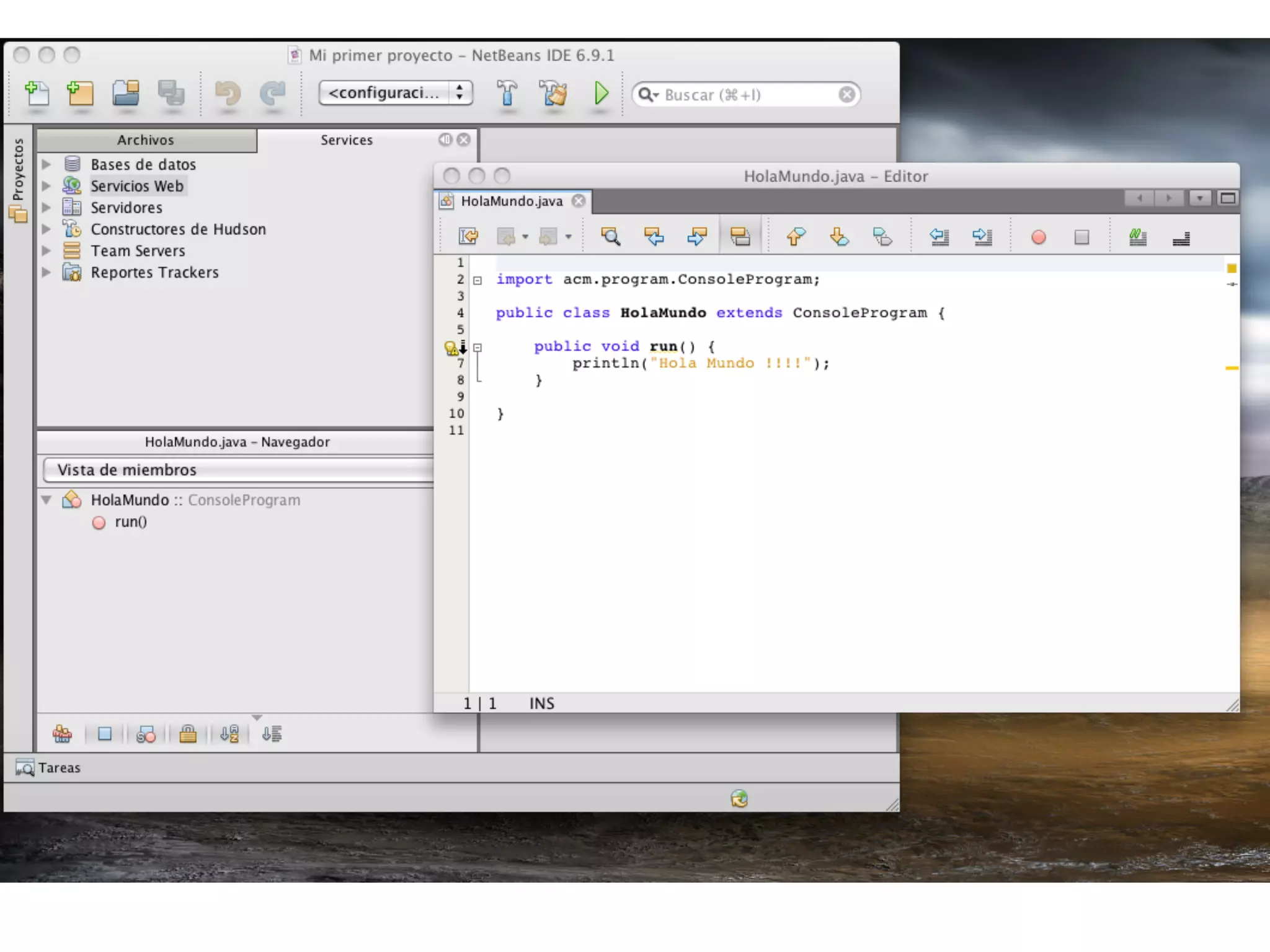Expand the Bases de datos node
Image resolution: width=1270 pixels, height=952 pixels.
tap(47, 164)
